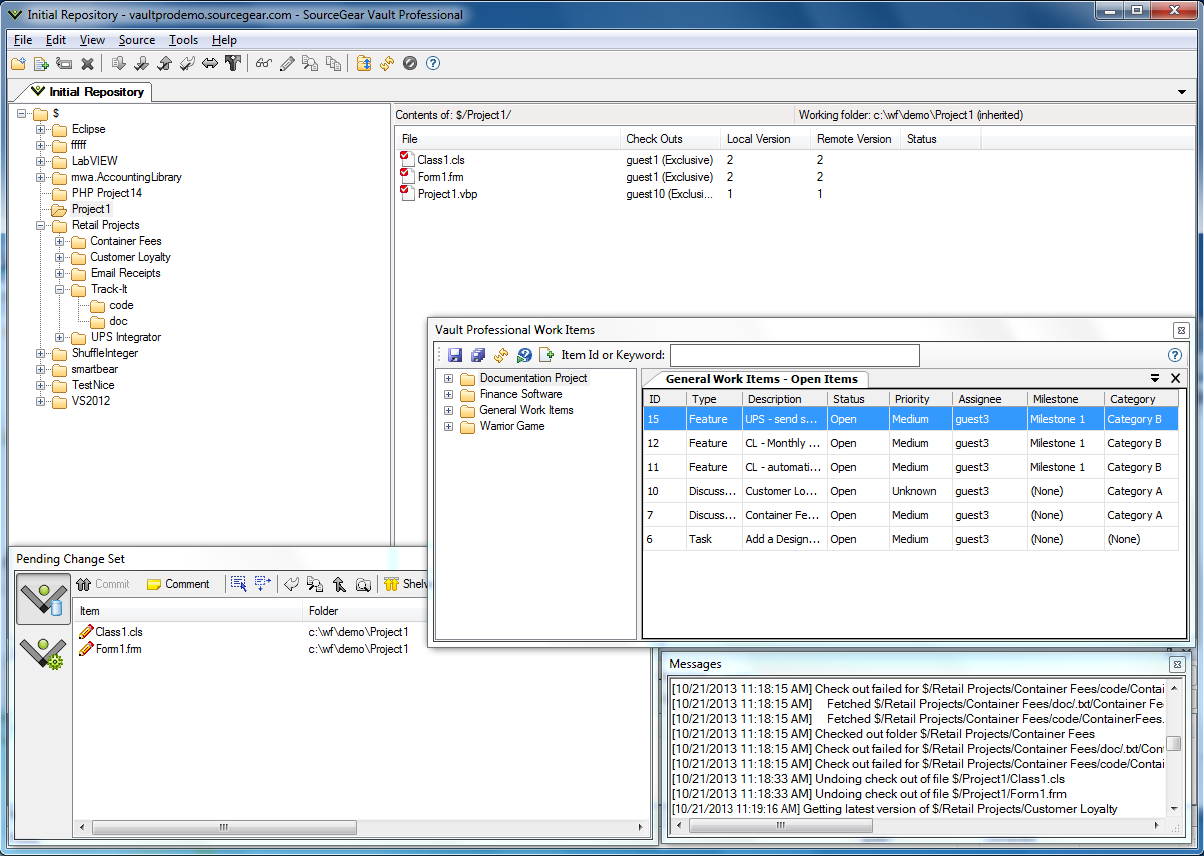Click the Save All icon in Work Items toolbar
This screenshot has width=1204, height=857.
coord(478,355)
